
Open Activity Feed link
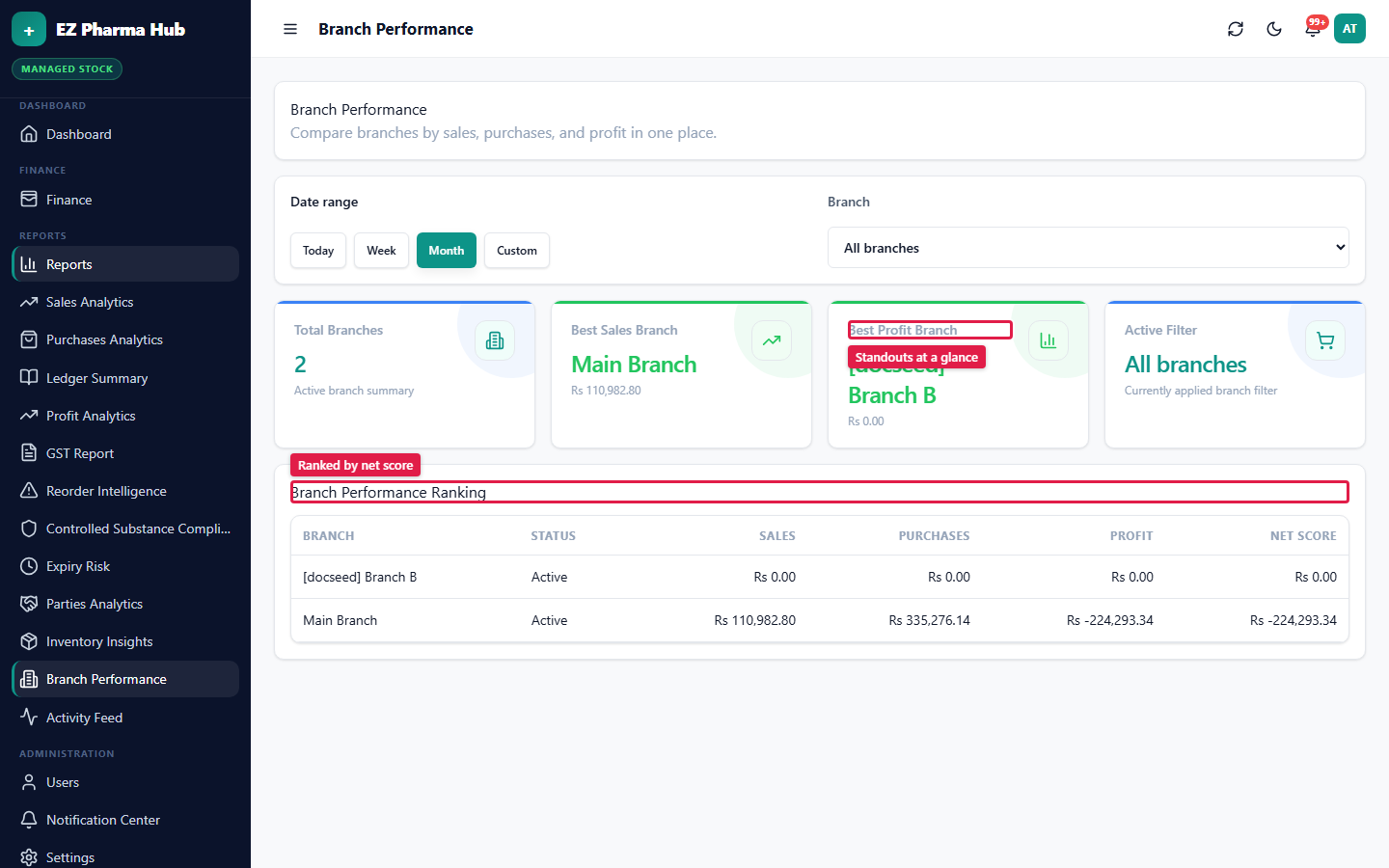pyautogui.click(x=125, y=718)
